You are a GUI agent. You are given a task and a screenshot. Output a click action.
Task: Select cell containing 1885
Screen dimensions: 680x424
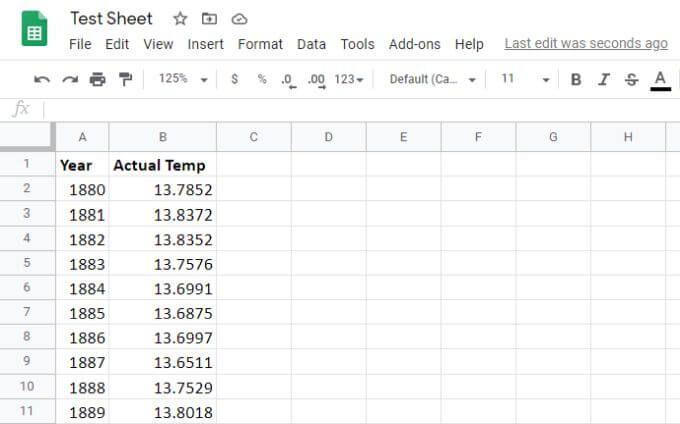point(82,313)
